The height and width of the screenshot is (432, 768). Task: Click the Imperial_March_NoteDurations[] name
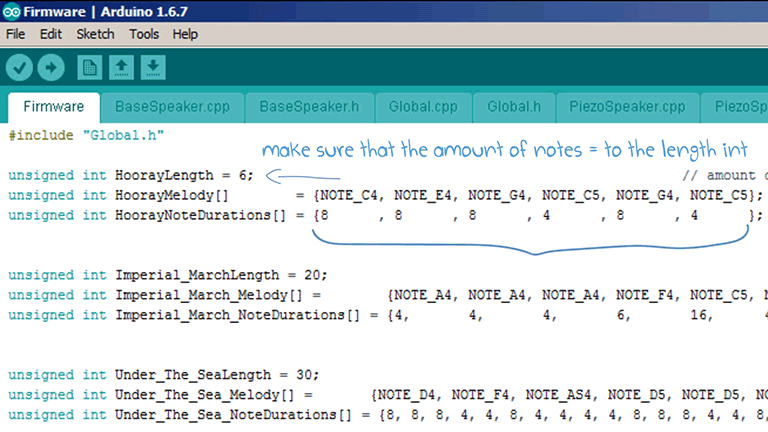tap(238, 315)
